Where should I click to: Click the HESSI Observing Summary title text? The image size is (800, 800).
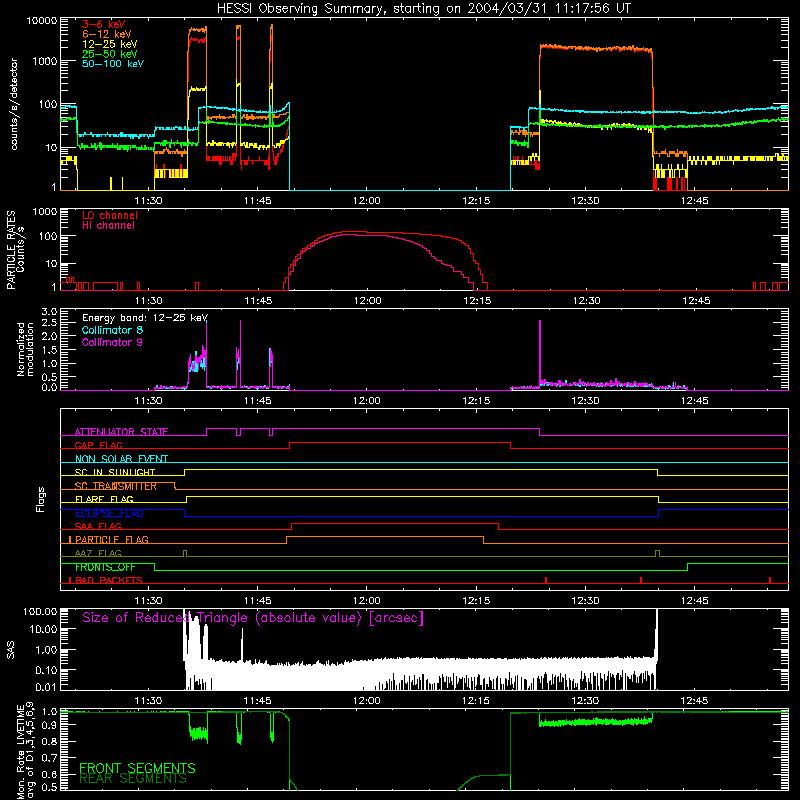[x=423, y=9]
